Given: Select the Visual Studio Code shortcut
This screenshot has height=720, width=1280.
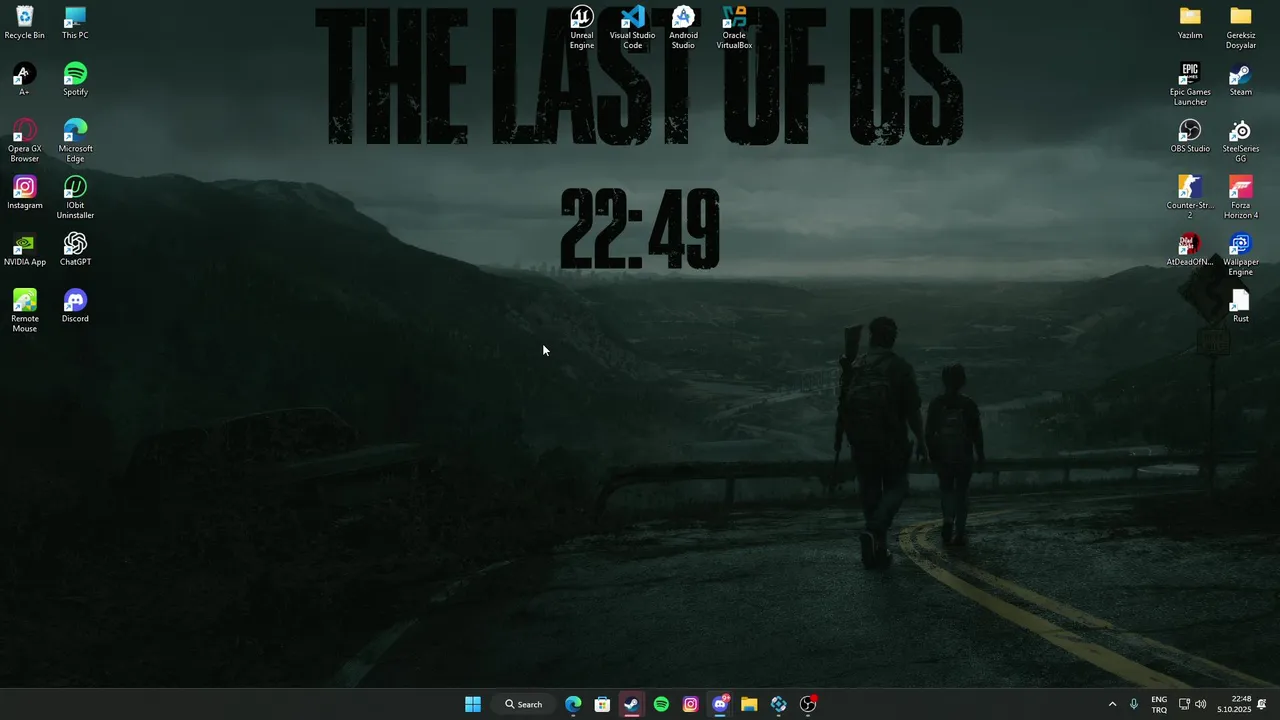Looking at the screenshot, I should coord(633,28).
